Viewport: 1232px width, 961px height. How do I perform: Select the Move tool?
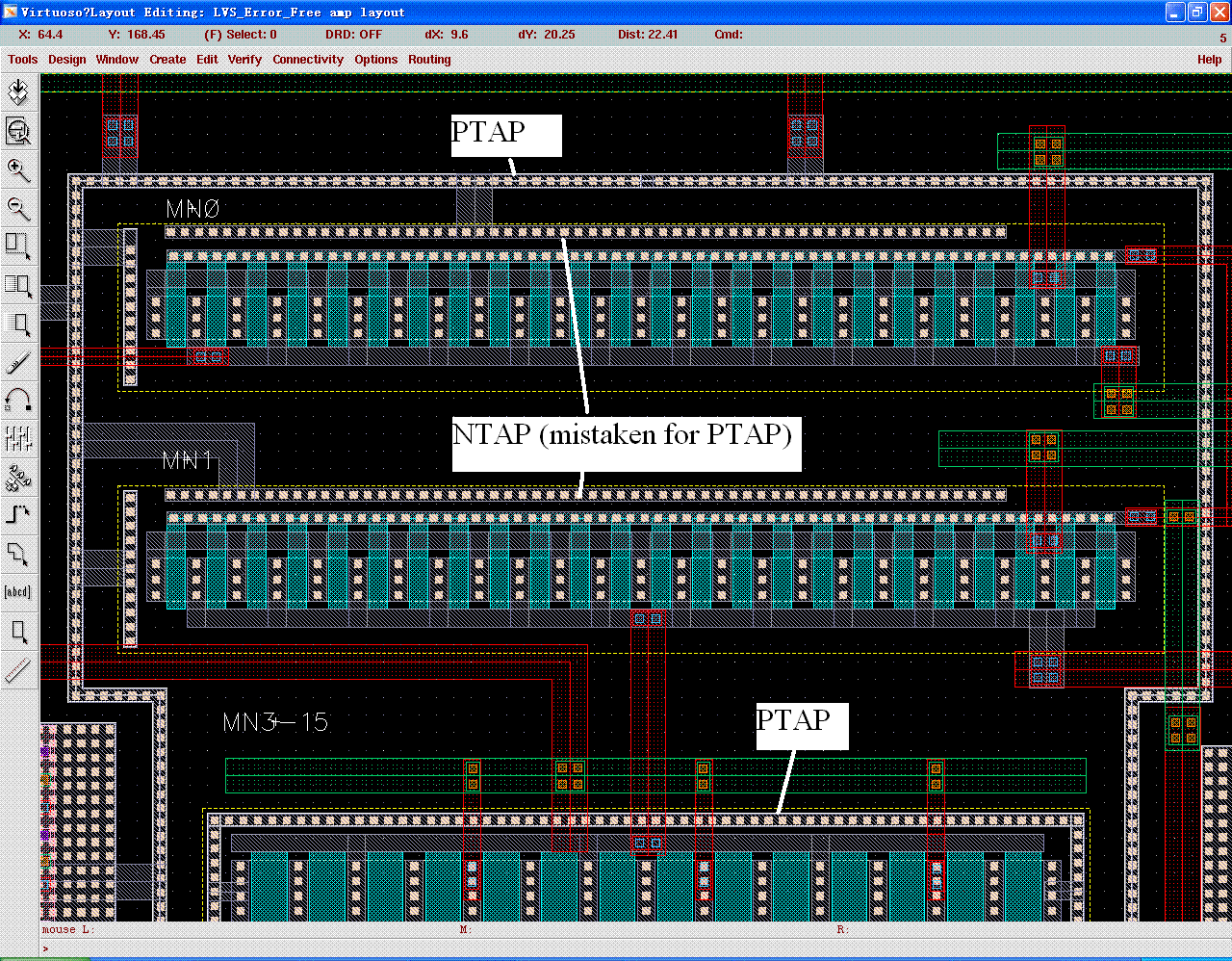tap(18, 325)
